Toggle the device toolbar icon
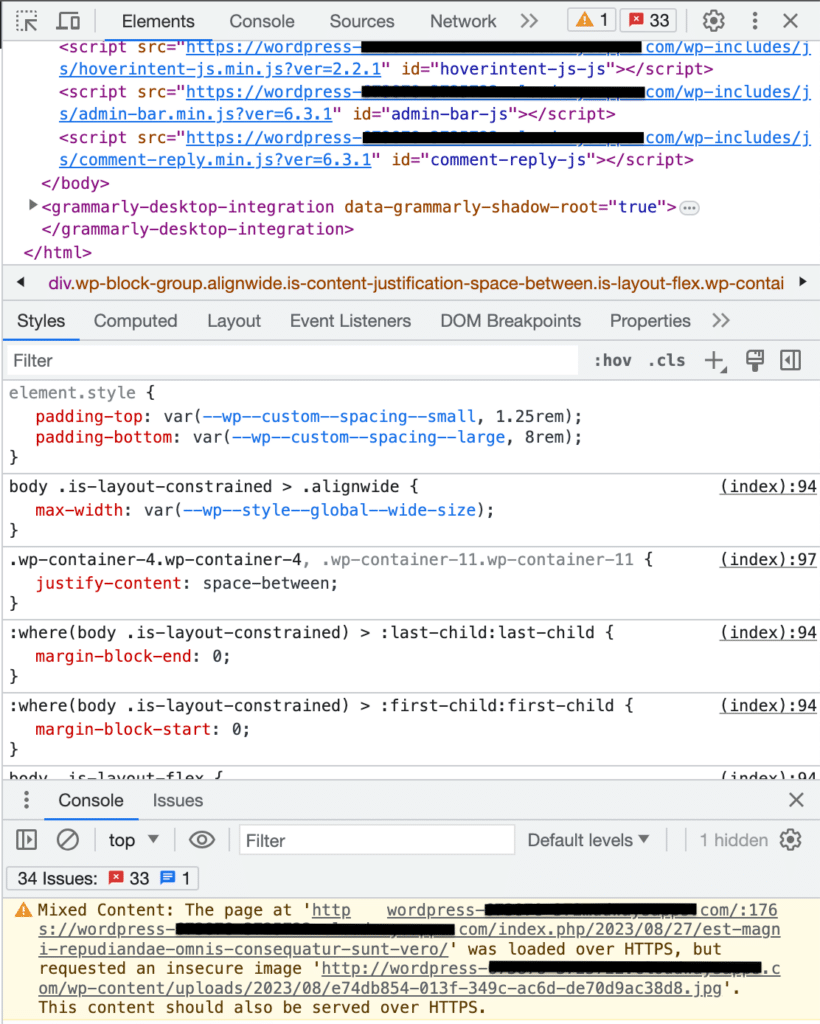Viewport: 820px width, 1024px height. click(68, 21)
